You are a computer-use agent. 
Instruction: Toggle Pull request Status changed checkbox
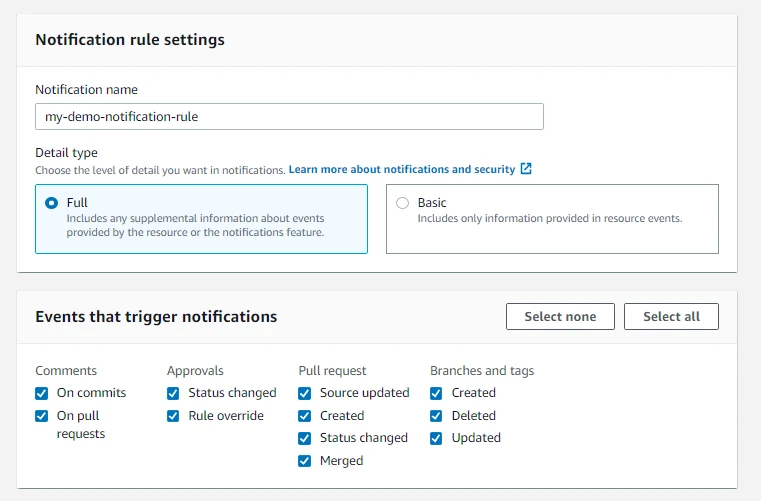click(305, 438)
